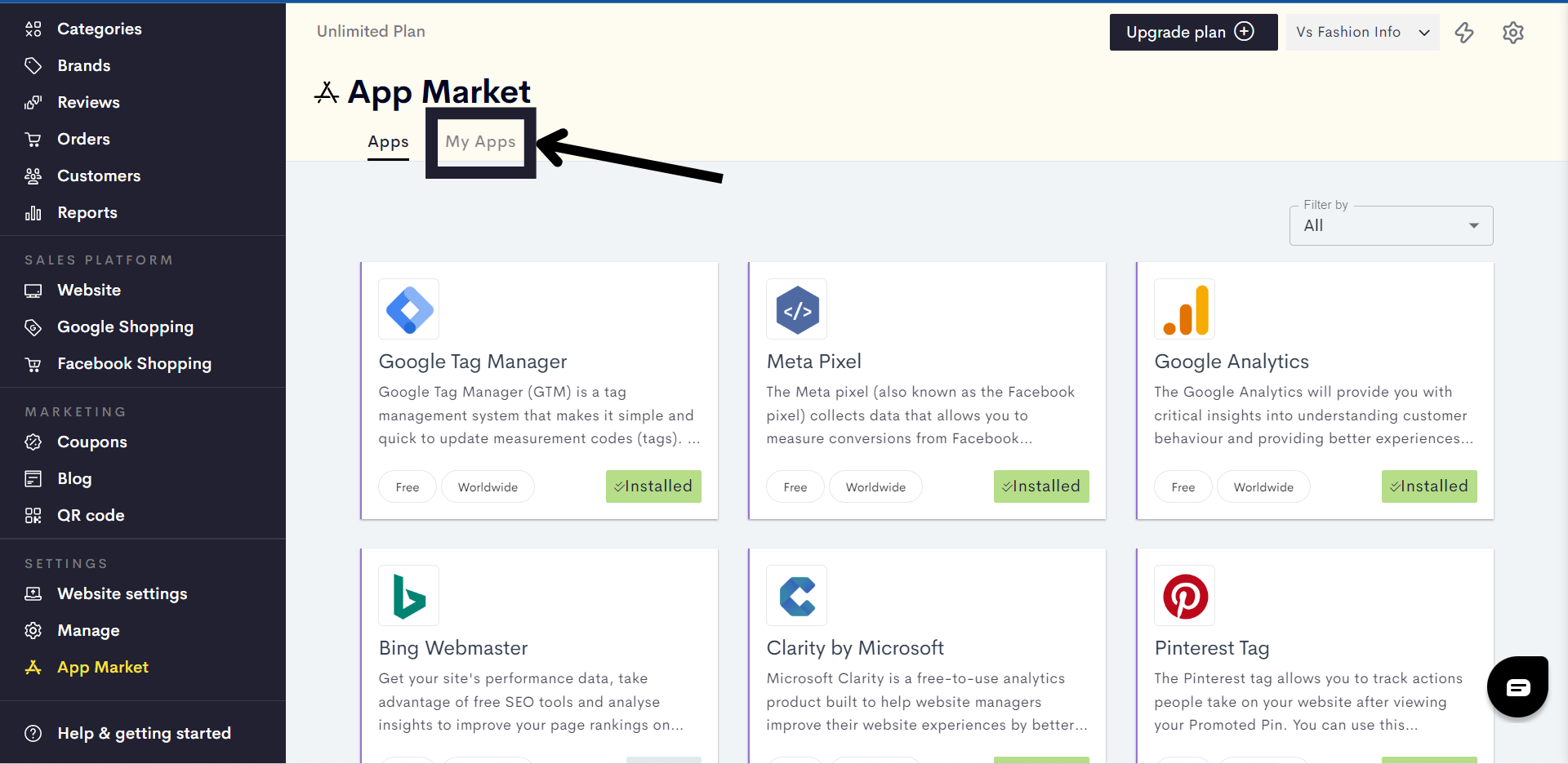
Task: Open Reports from the sidebar
Action: (x=87, y=213)
